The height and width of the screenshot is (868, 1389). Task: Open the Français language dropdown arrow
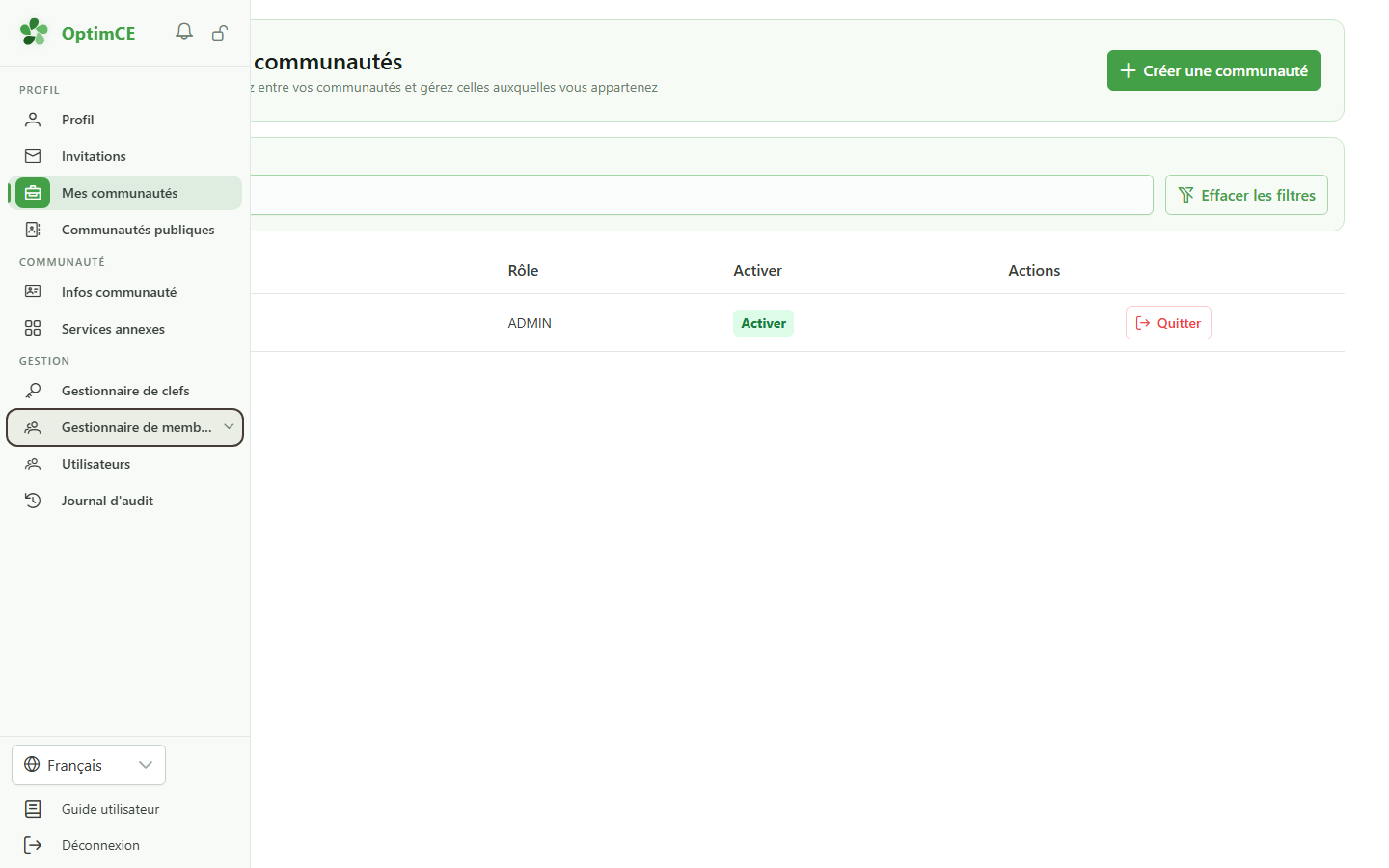coord(146,765)
